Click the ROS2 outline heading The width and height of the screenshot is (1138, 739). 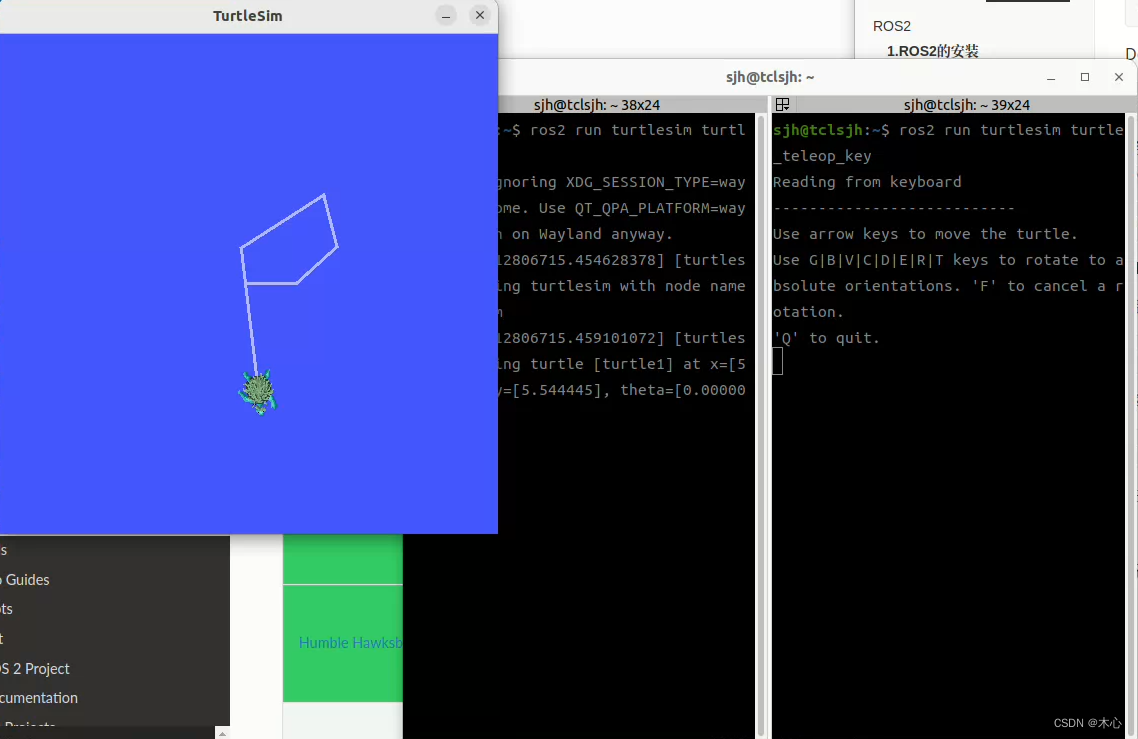tap(891, 26)
